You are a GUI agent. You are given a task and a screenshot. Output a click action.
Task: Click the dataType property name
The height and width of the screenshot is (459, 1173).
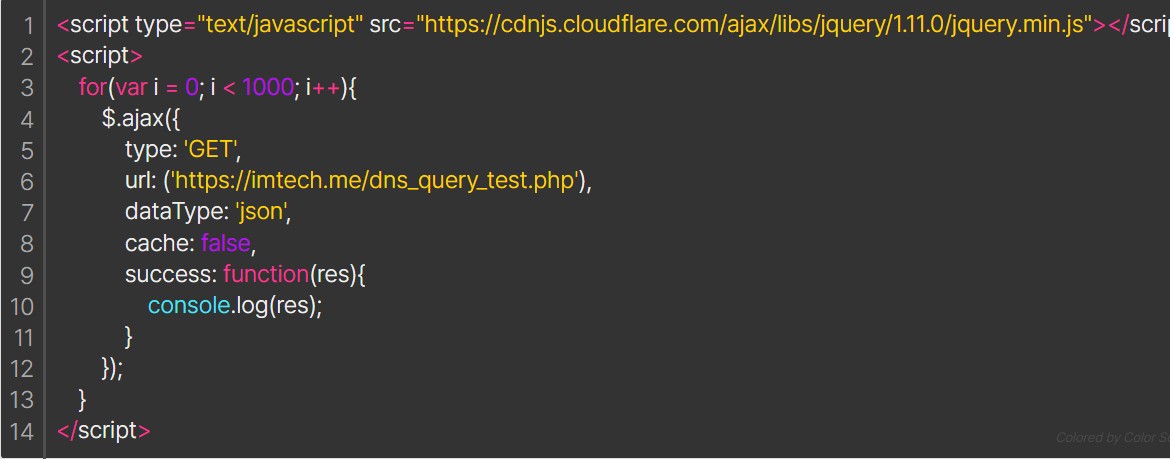(x=176, y=212)
